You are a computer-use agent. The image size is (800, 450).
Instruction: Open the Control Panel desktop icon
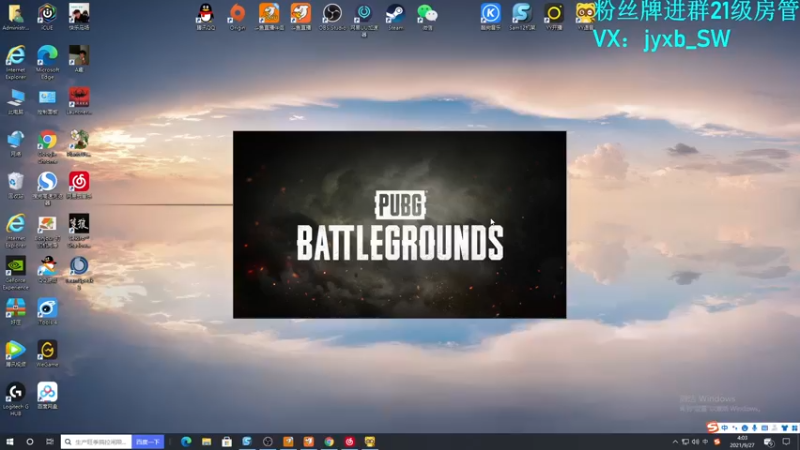click(x=47, y=101)
